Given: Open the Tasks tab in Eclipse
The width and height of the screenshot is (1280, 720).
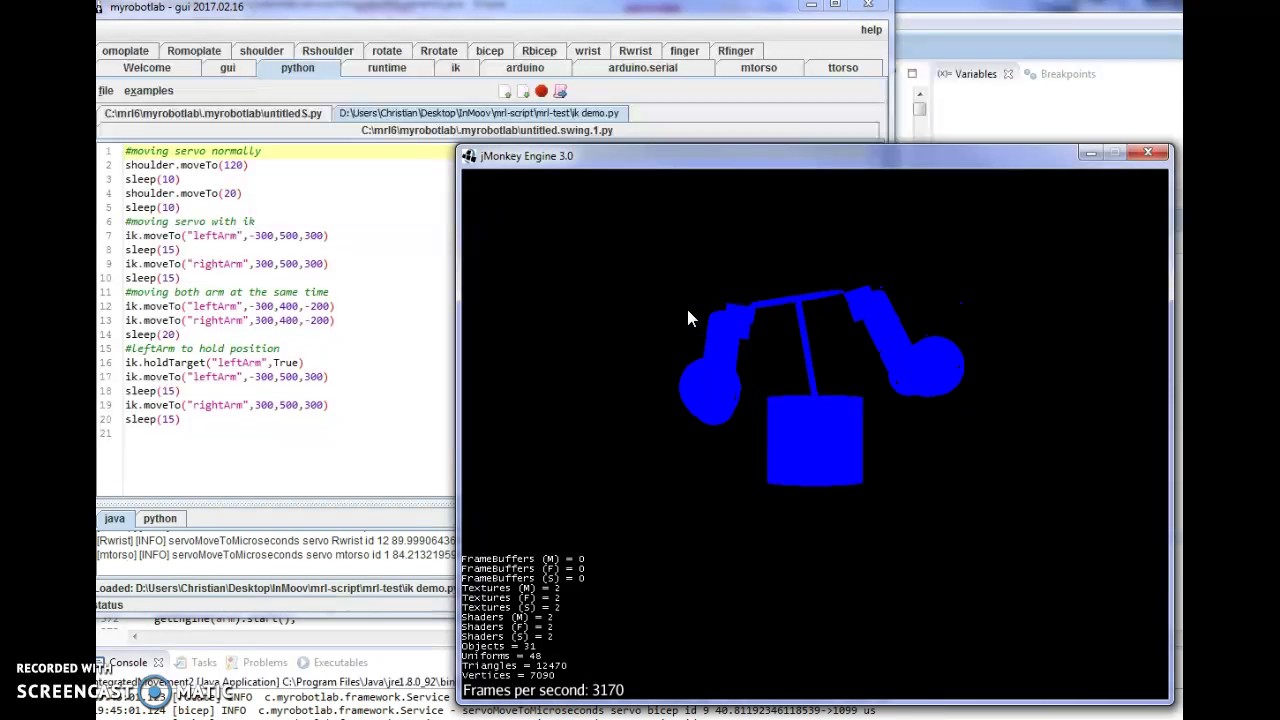Looking at the screenshot, I should click(204, 662).
